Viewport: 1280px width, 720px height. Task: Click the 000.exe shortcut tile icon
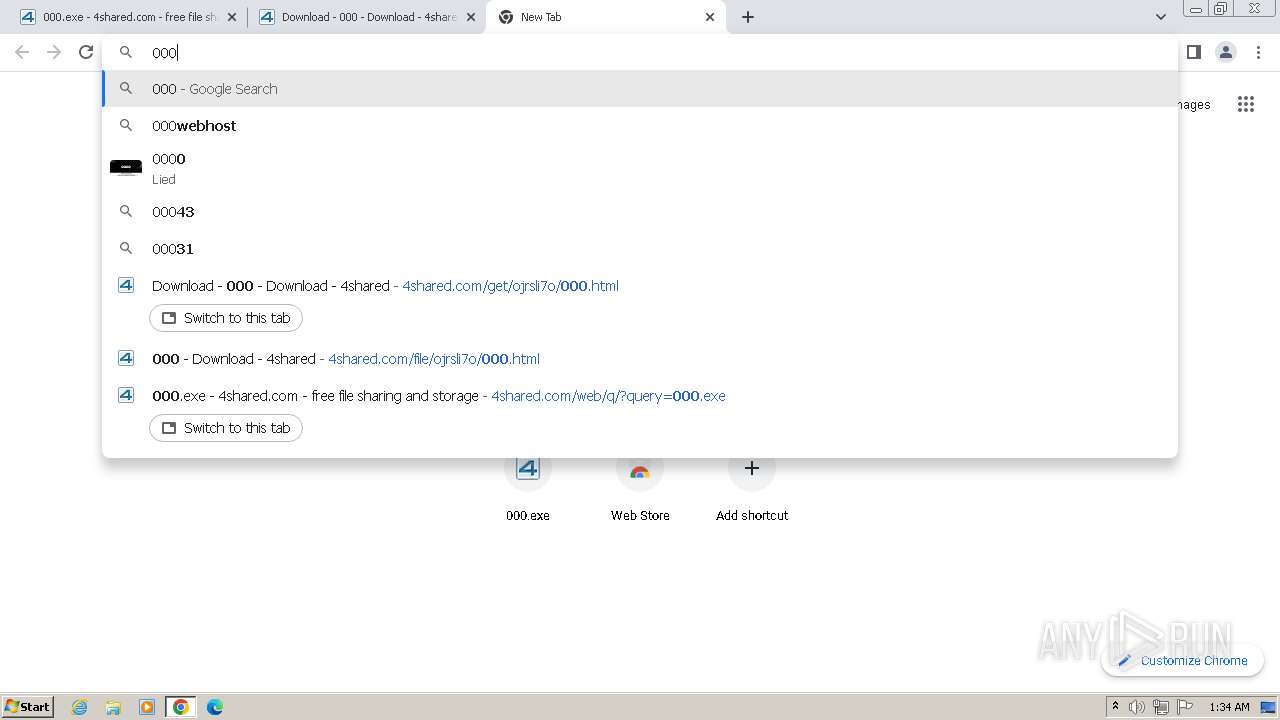(528, 468)
